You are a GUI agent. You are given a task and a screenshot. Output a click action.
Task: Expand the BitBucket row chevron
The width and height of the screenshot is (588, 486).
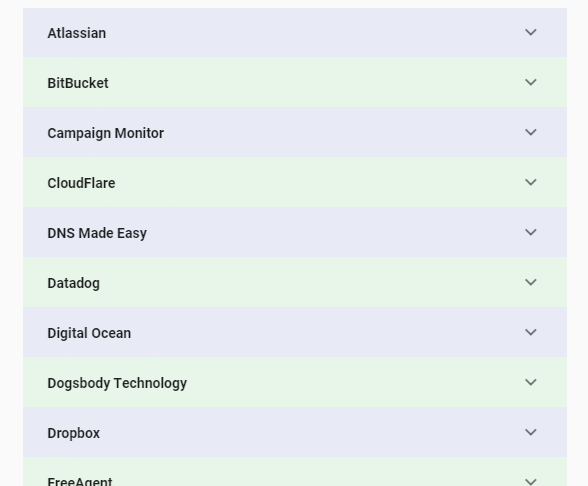[531, 82]
